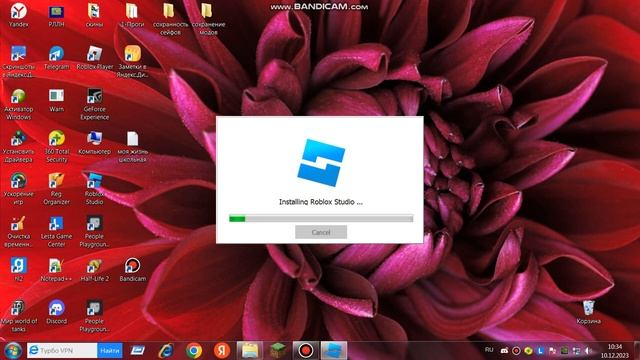640x360 pixels.
Task: Click the Show desktop button
Action: pyautogui.click(x=637, y=351)
